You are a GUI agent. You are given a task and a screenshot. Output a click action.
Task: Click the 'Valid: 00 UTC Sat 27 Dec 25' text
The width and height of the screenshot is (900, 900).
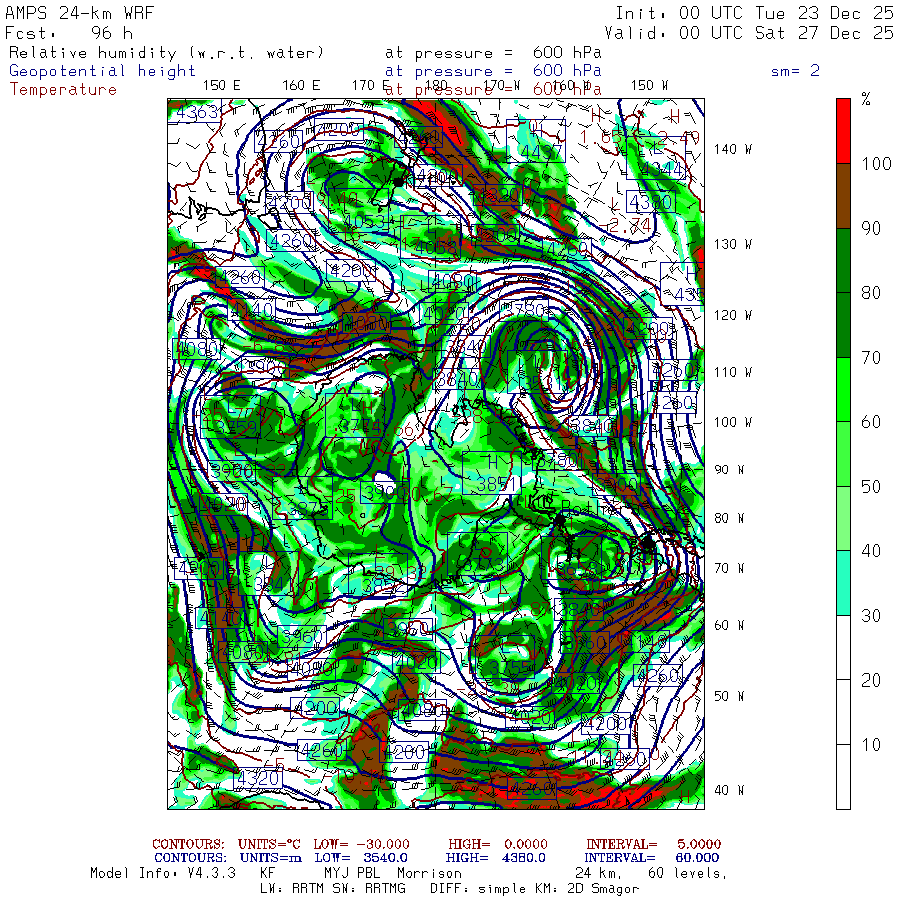pos(754,32)
